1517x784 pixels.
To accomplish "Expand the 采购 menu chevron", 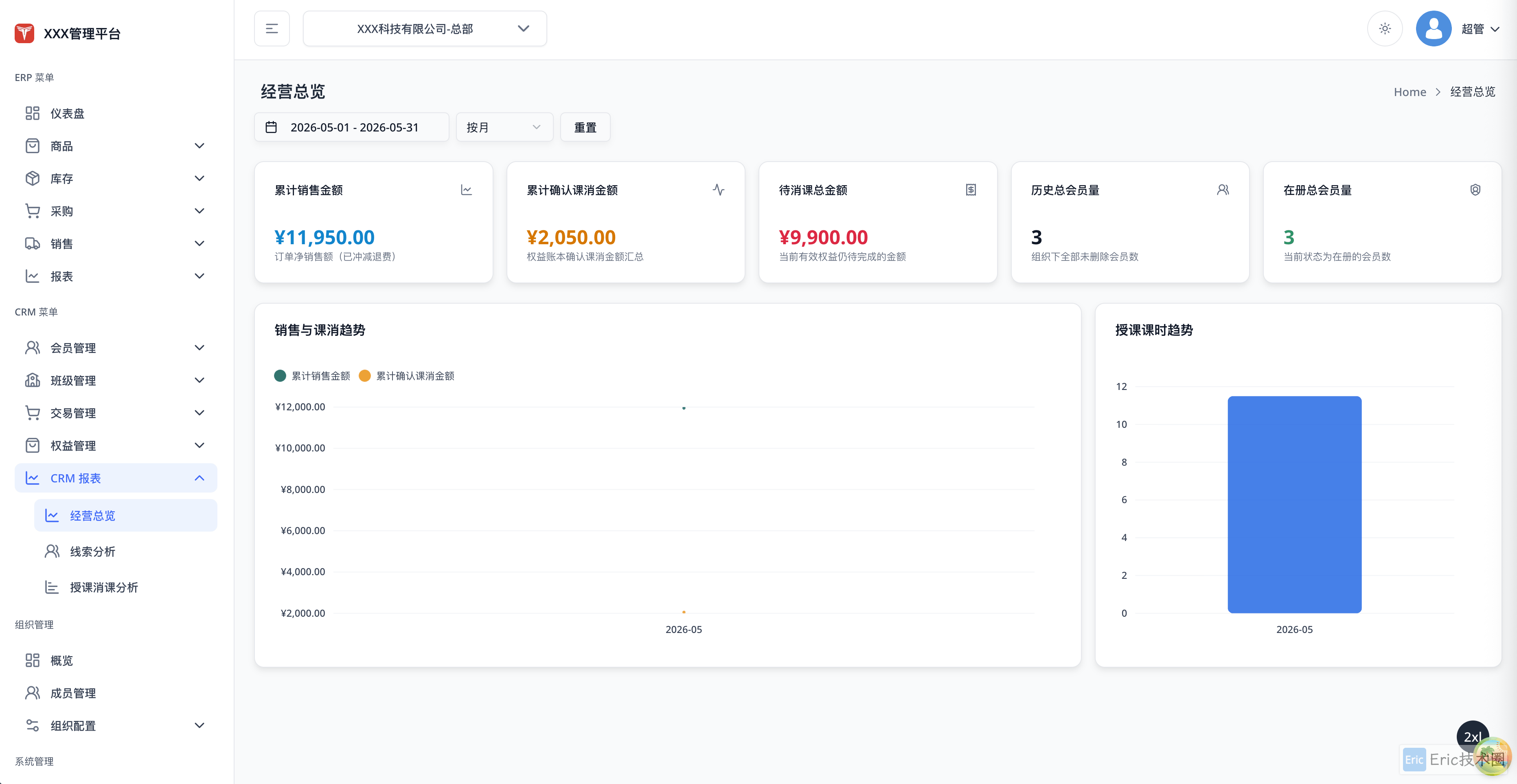I will point(199,211).
